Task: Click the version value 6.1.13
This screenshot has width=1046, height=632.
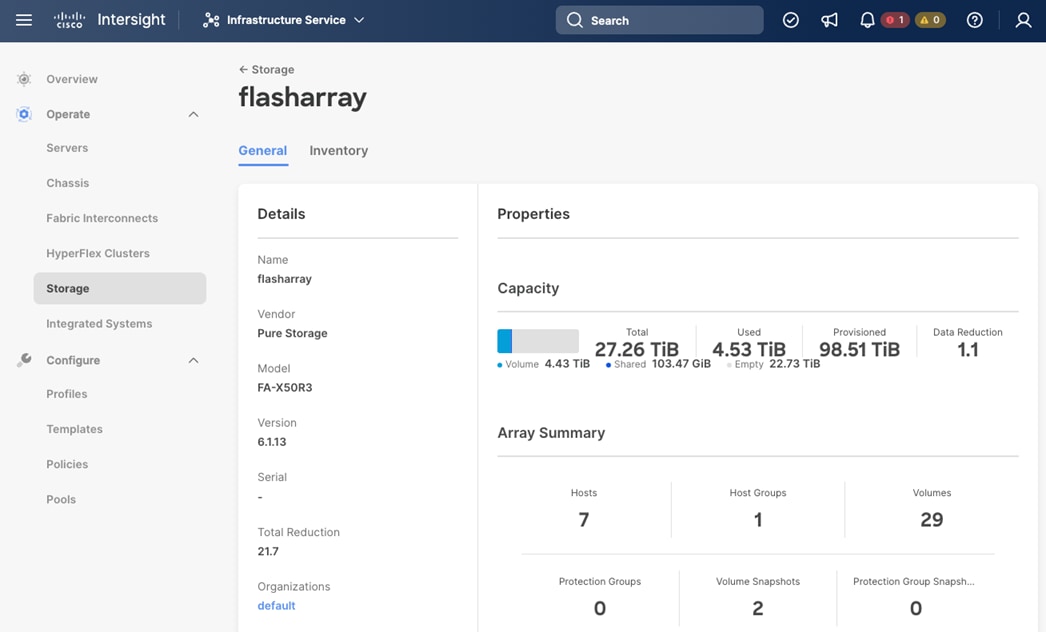Action: coord(272,442)
